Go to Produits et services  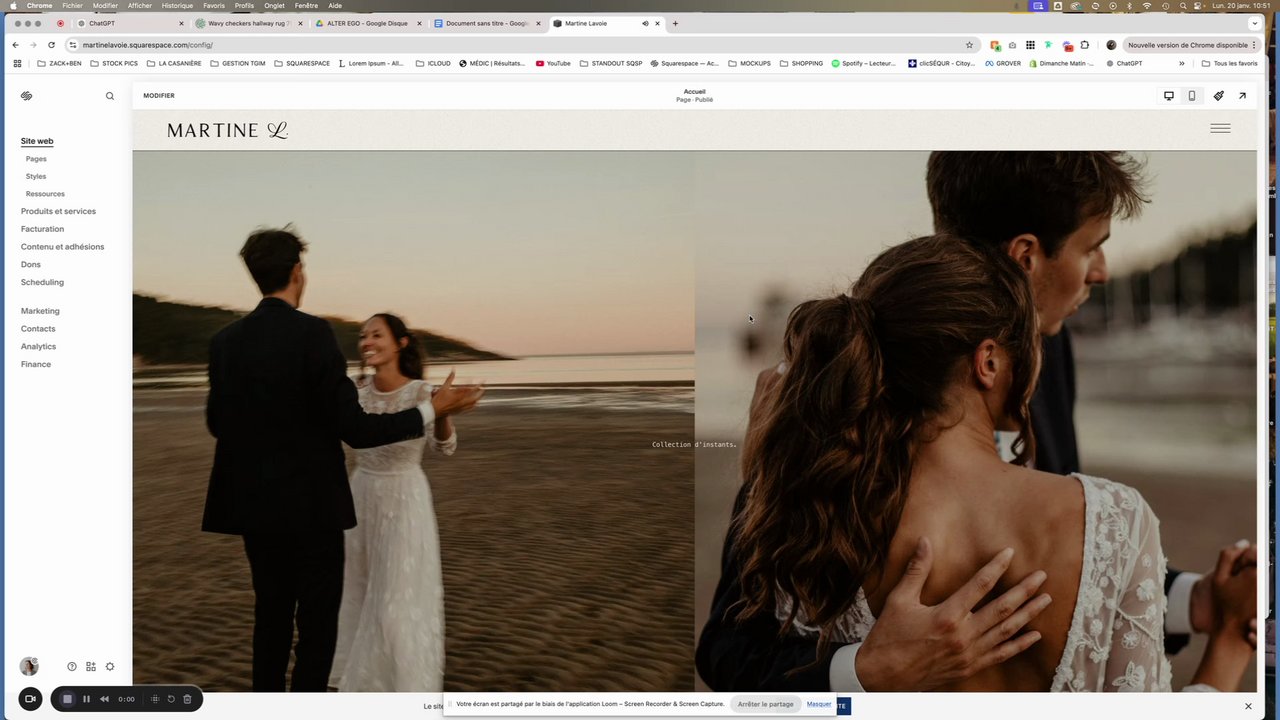tap(59, 211)
